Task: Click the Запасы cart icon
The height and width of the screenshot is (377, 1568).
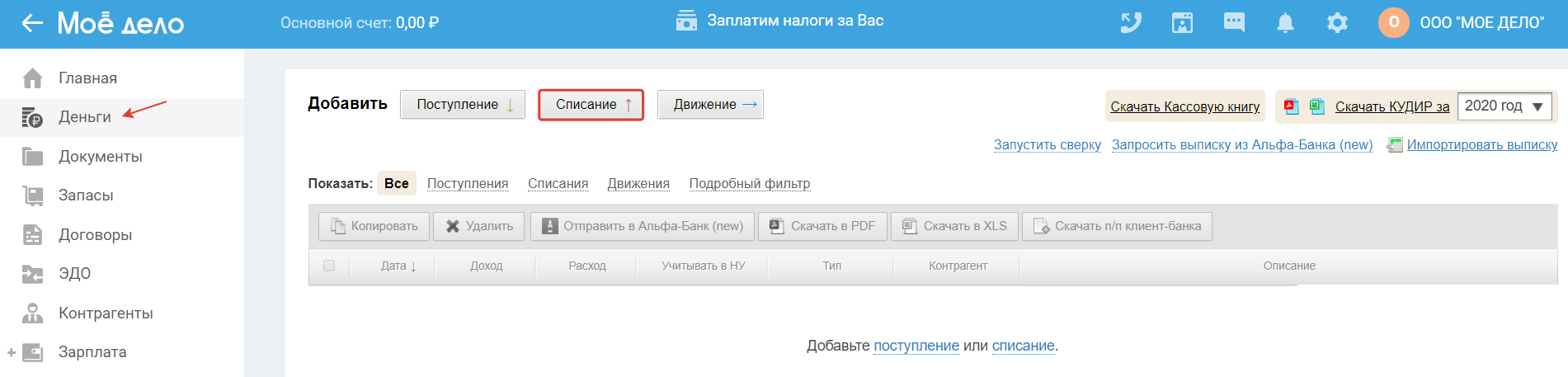Action: click(32, 196)
